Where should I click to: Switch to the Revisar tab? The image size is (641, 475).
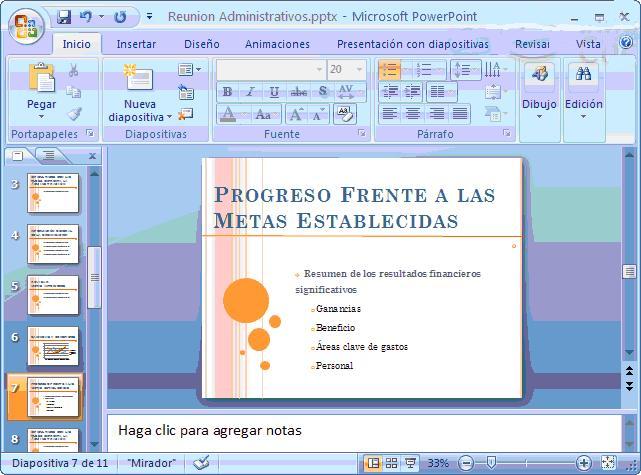coord(532,44)
